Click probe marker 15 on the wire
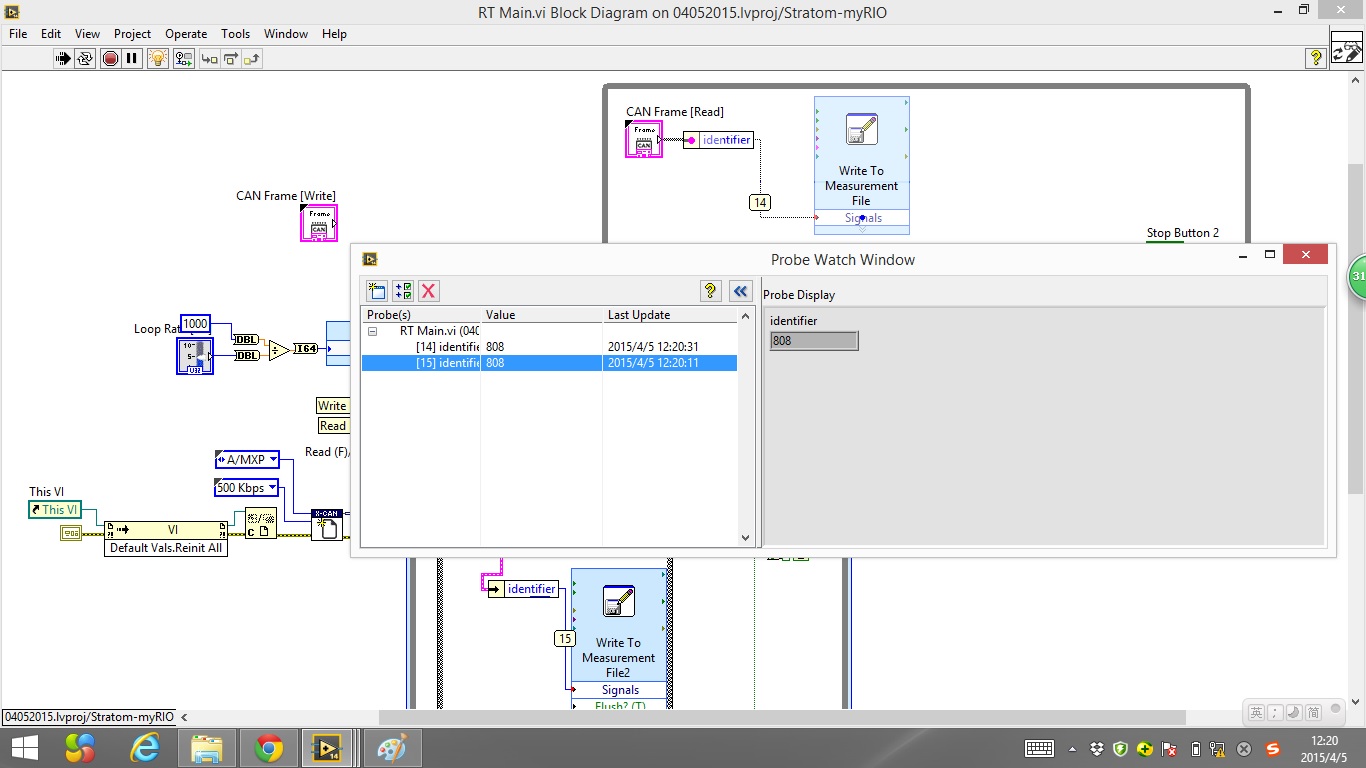This screenshot has width=1366, height=768. pos(565,638)
